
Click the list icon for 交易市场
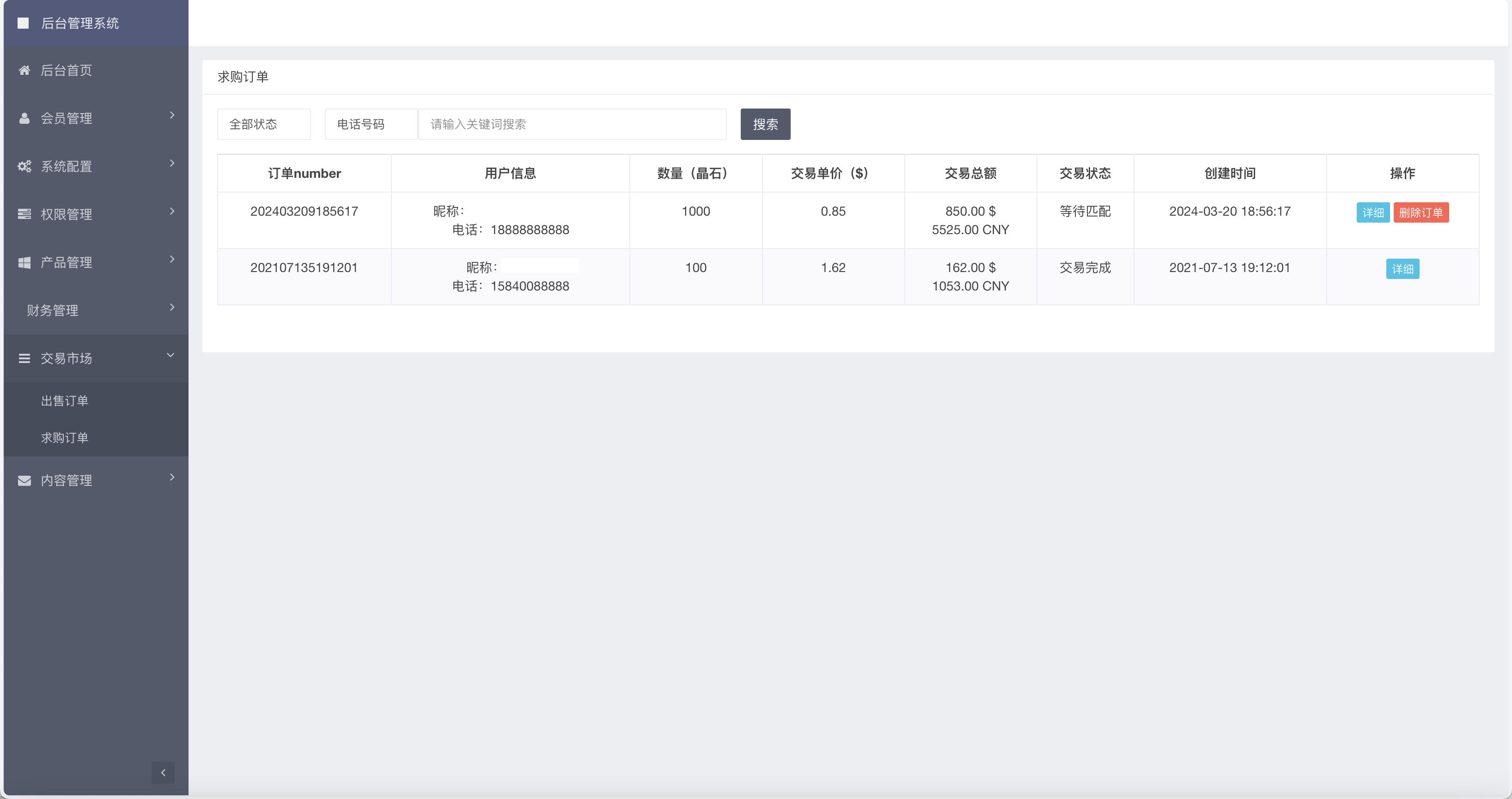tap(24, 358)
